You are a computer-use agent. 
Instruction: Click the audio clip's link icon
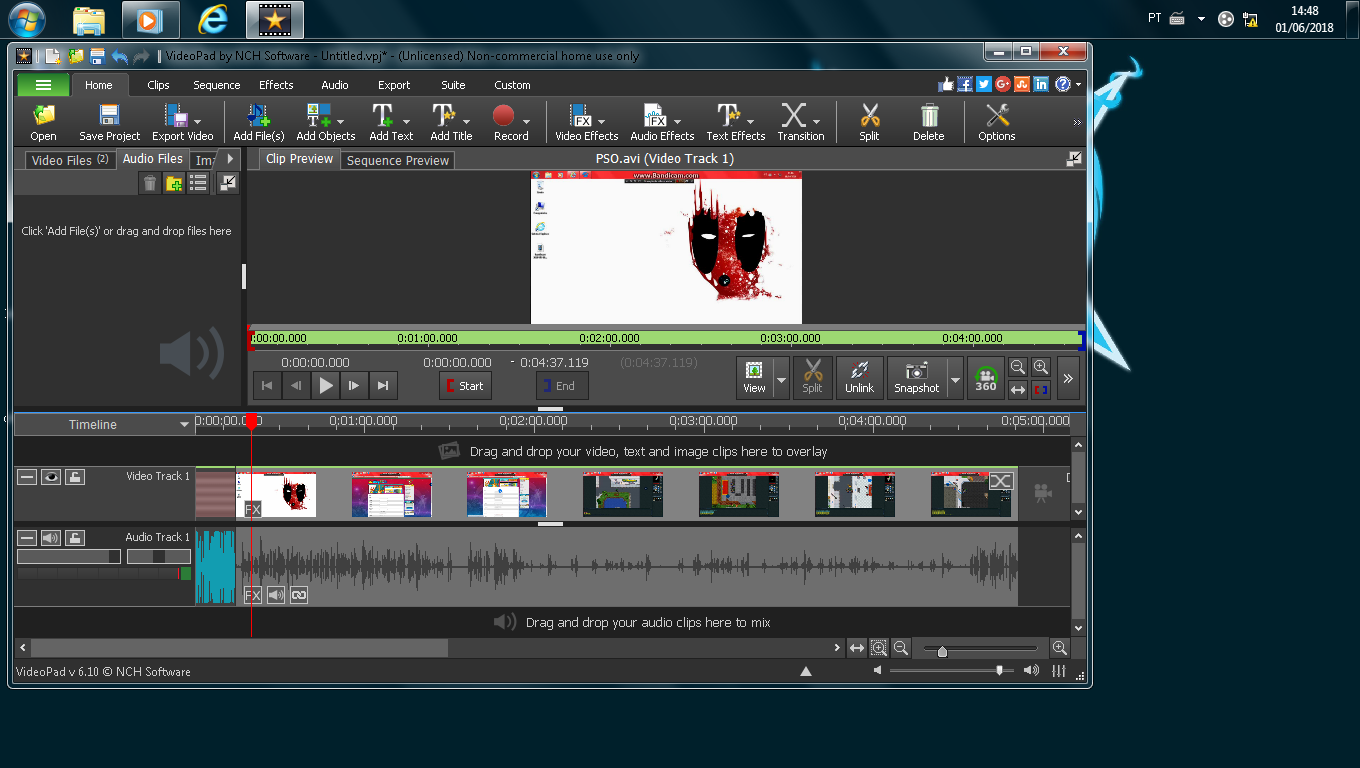pos(298,595)
